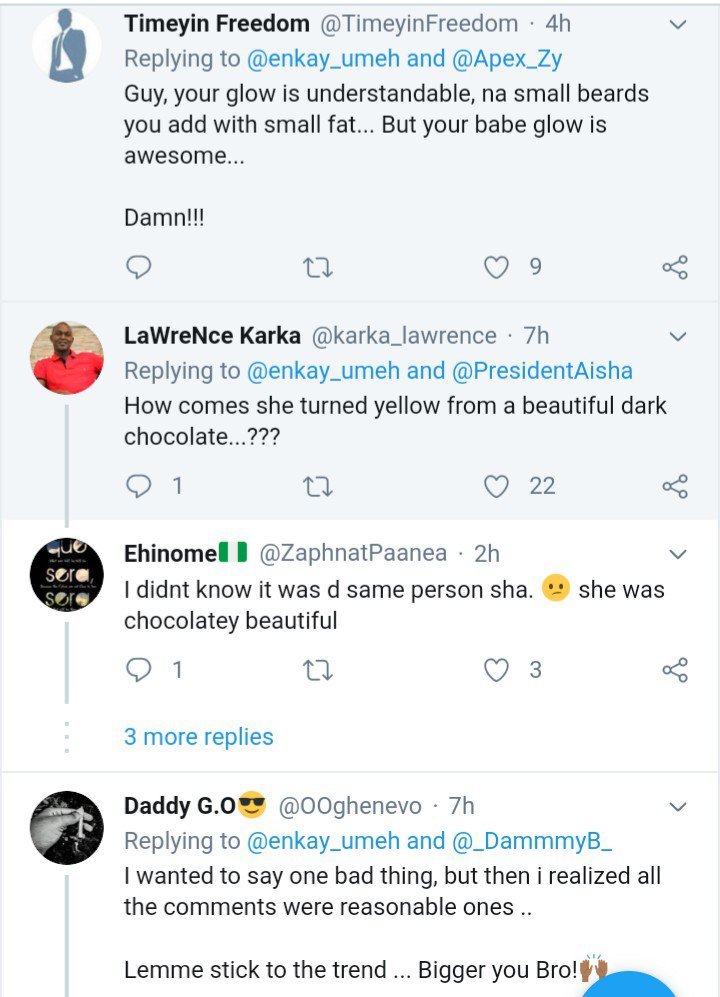720x997 pixels.
Task: Like Timeyin Freedom's tweet
Action: [497, 267]
